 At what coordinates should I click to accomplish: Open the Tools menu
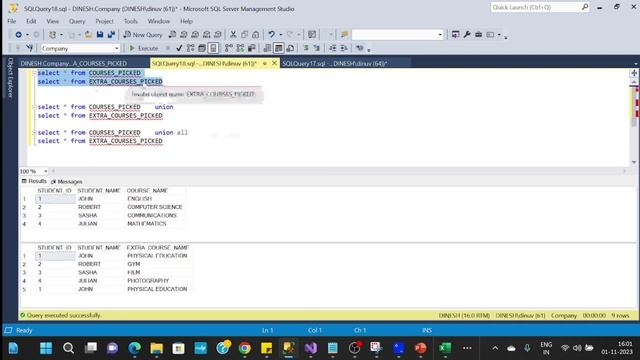coord(131,21)
